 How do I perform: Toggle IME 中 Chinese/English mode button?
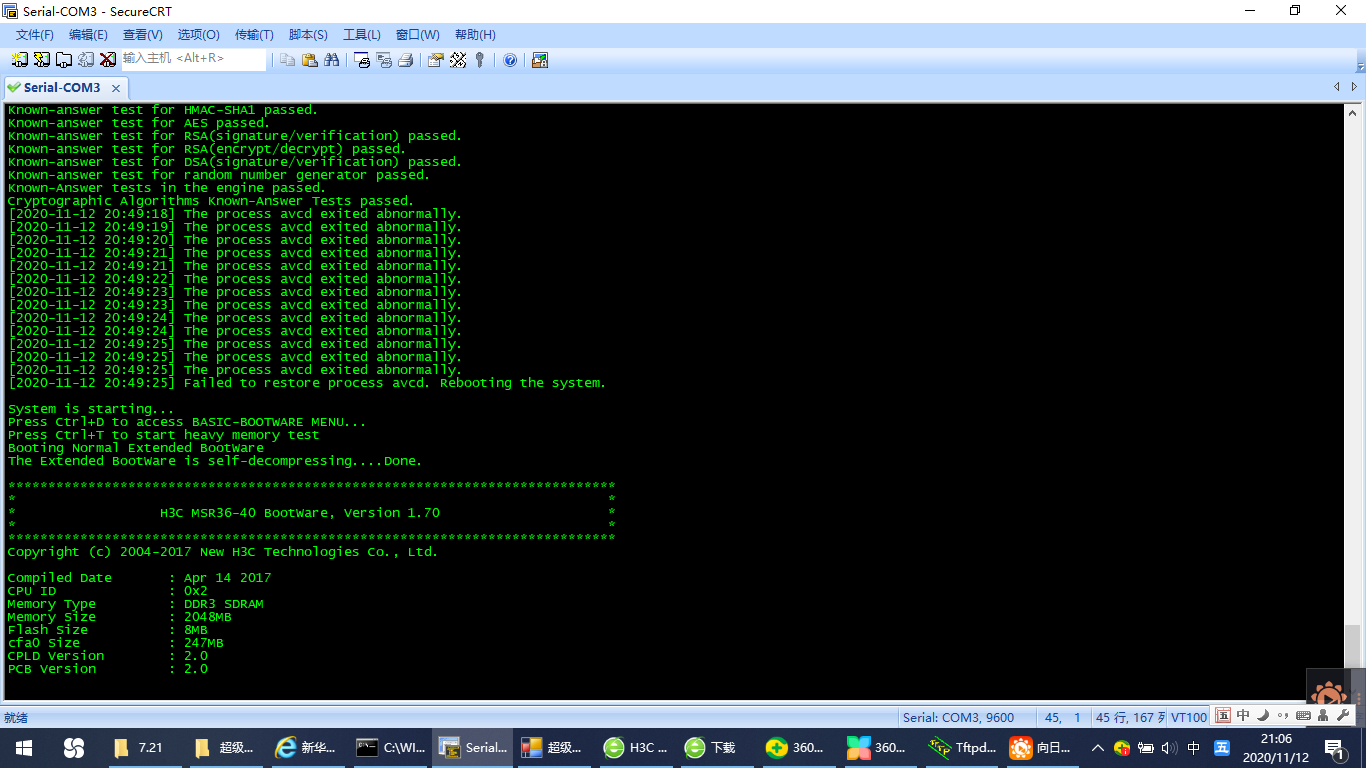[1243, 715]
